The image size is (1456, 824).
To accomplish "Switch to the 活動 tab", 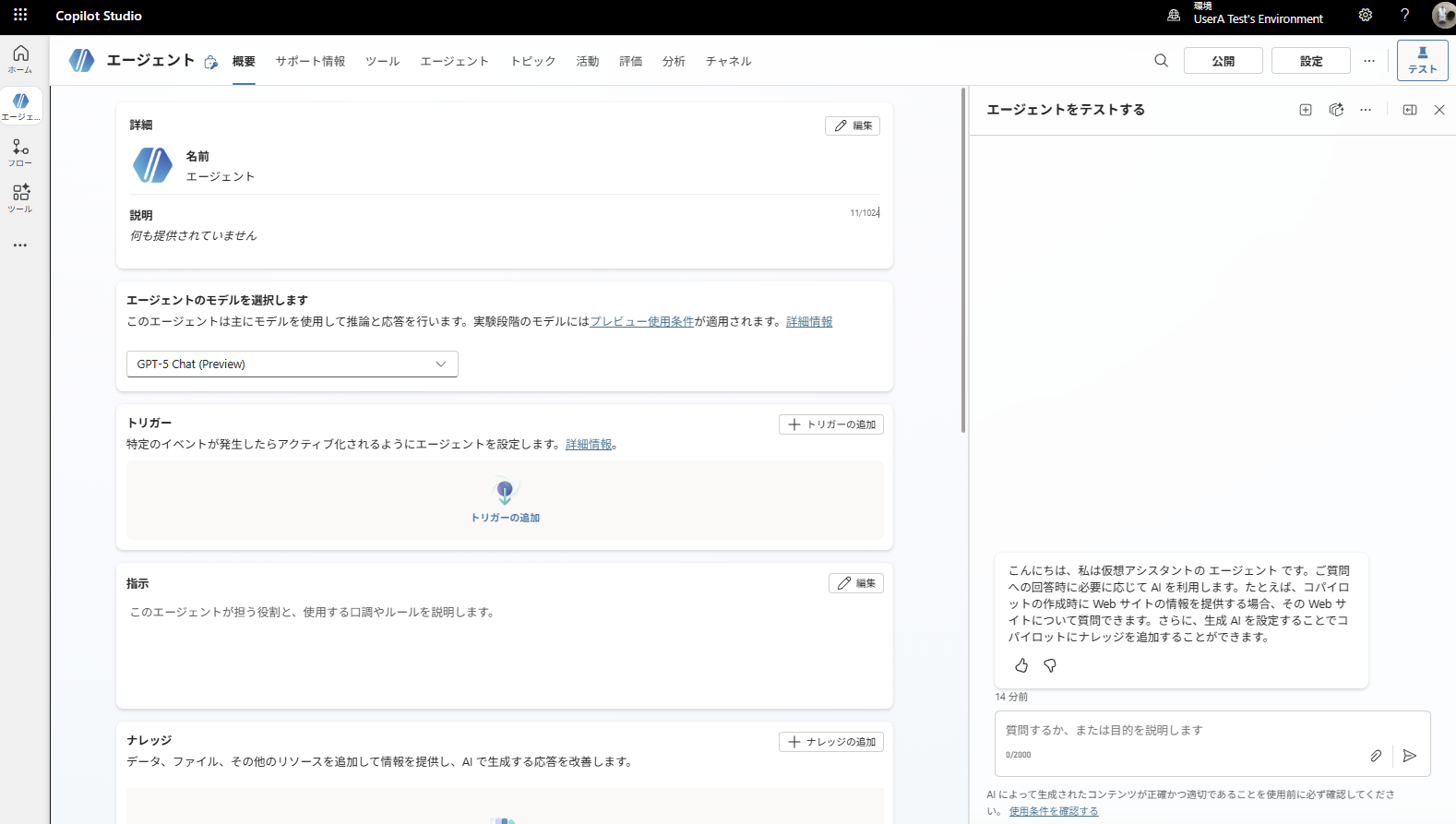I will (x=588, y=61).
